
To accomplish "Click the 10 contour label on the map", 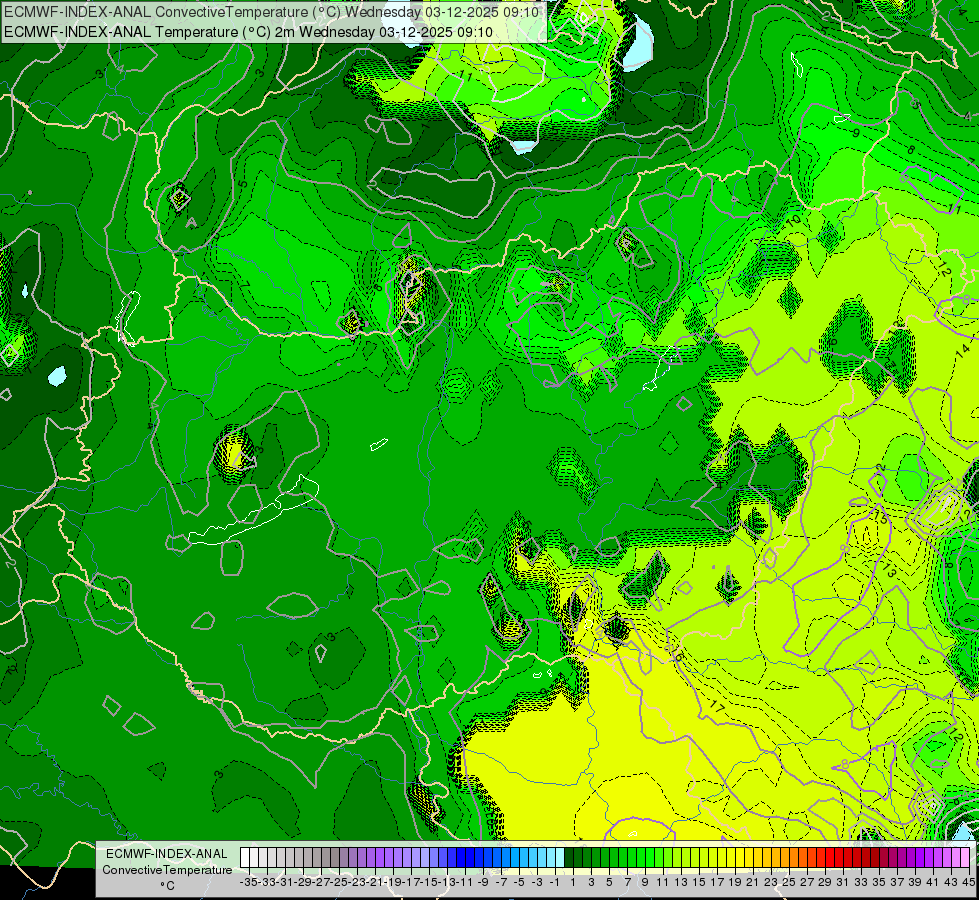I will [793, 221].
